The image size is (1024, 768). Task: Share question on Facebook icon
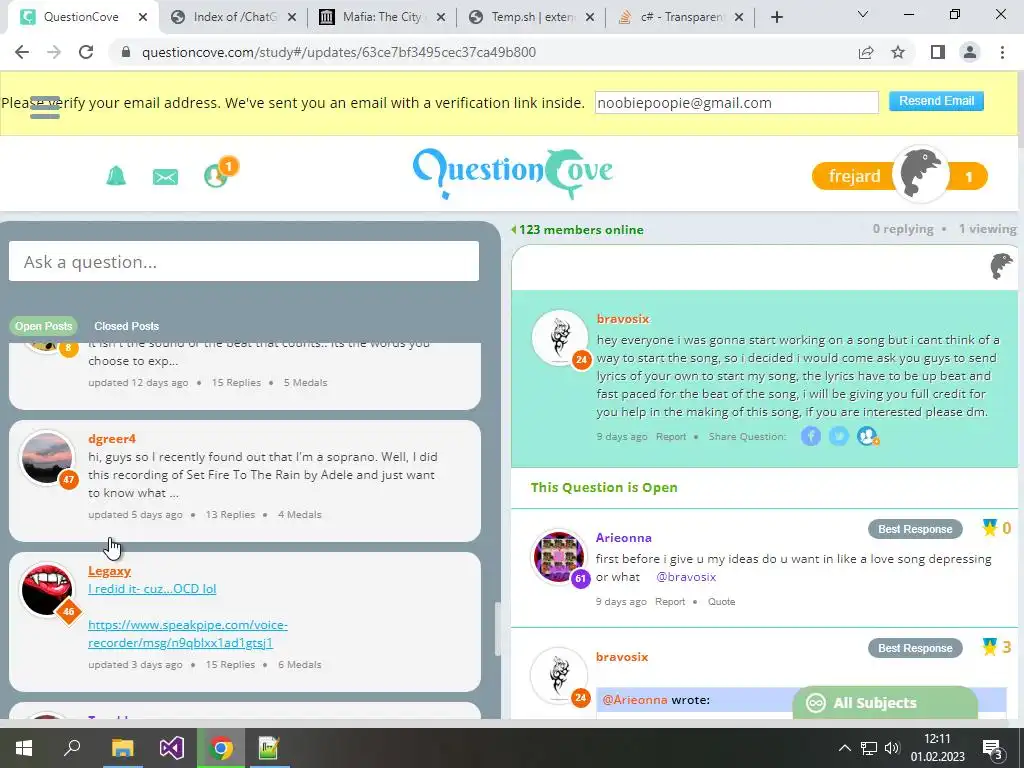[x=810, y=436]
